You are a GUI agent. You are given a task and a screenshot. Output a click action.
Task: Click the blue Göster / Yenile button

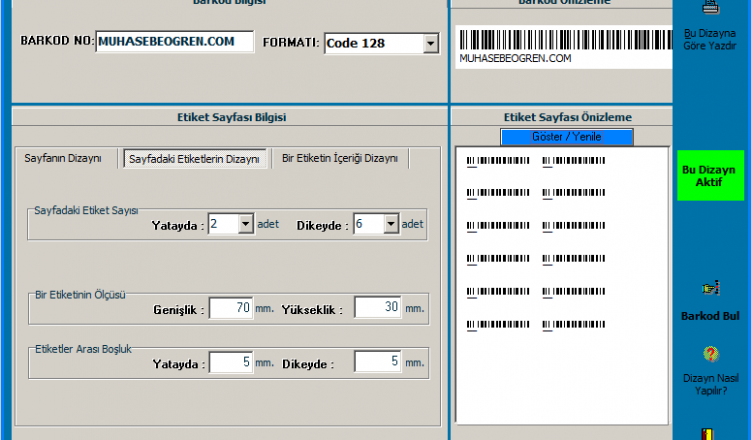click(x=566, y=137)
